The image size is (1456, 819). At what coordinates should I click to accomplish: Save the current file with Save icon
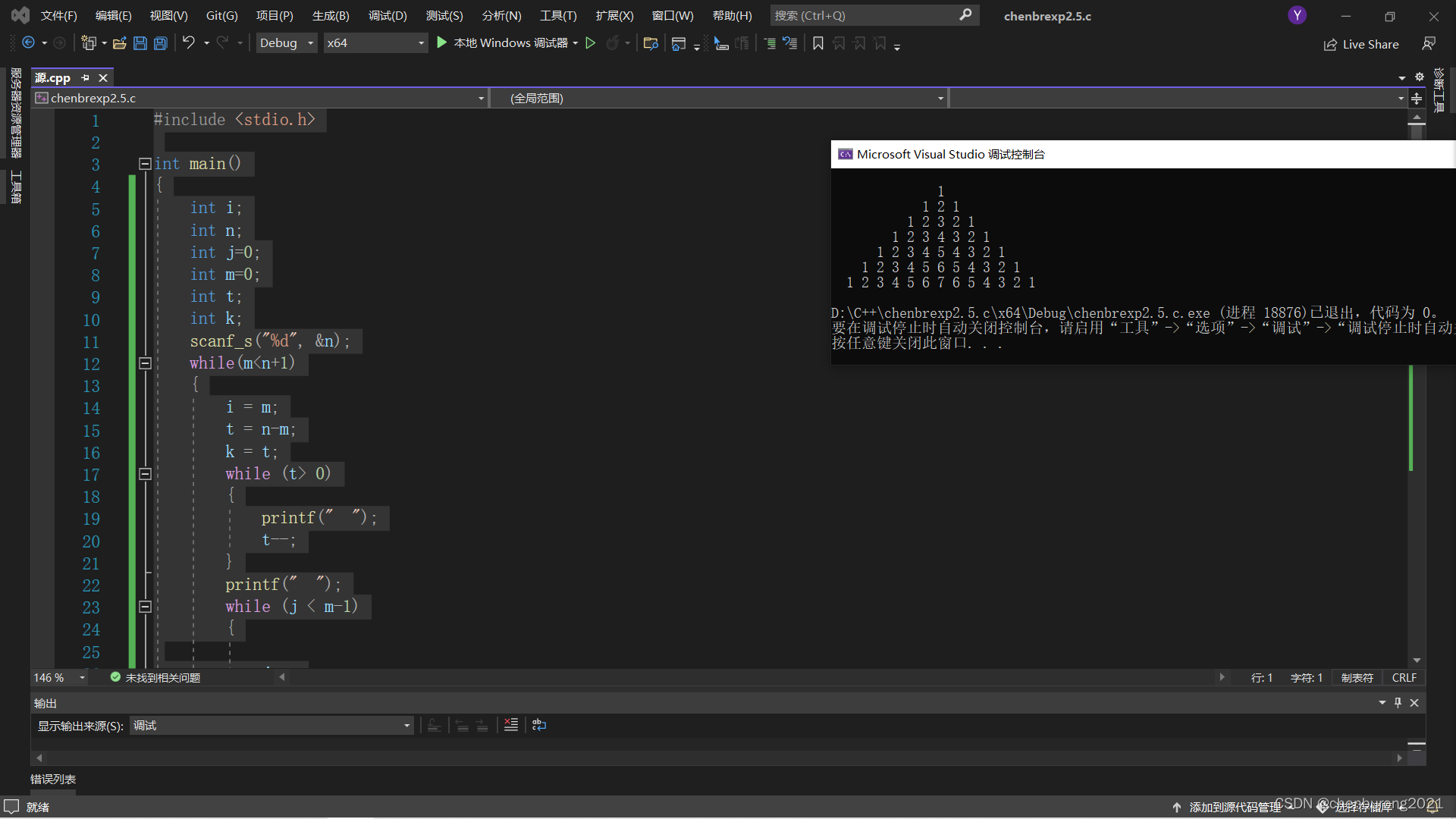[140, 43]
